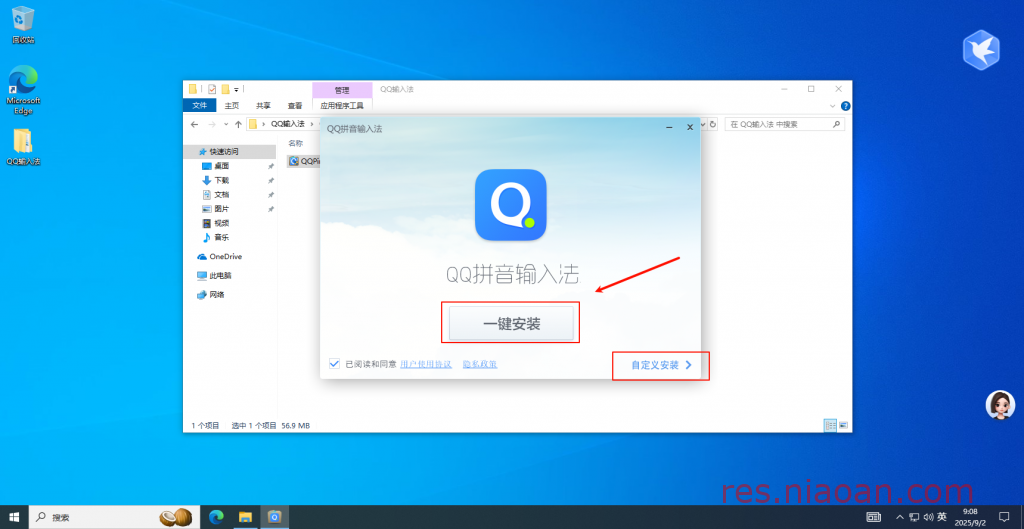Expand the Explorer ribbon with chevron

click(833, 106)
